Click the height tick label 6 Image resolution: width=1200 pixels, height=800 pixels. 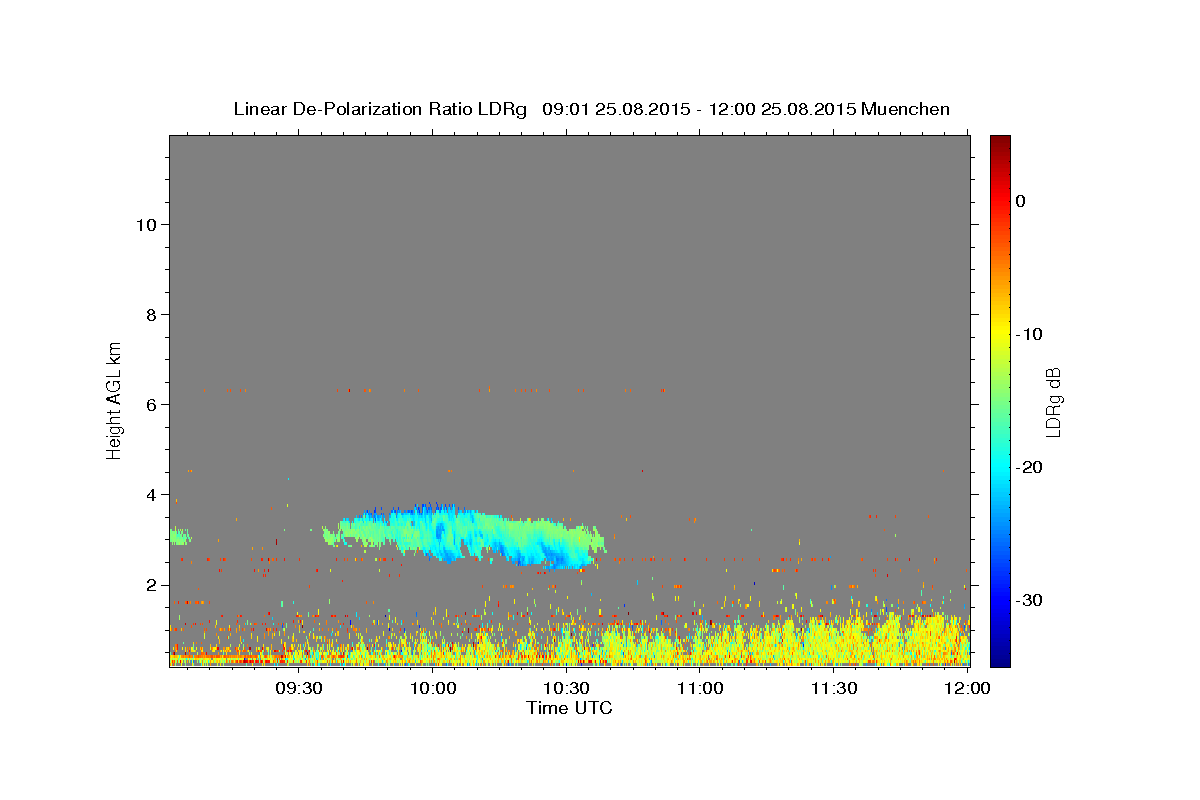tap(151, 404)
